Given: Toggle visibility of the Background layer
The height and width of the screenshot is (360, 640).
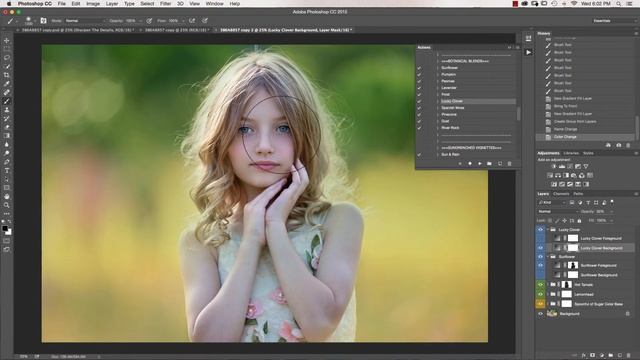Looking at the screenshot, I should coord(540,314).
